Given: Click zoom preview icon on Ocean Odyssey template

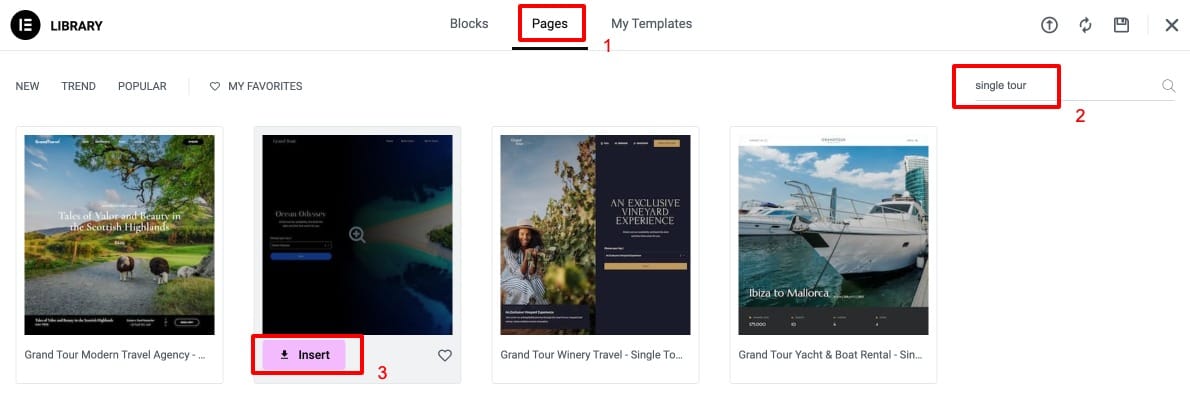Looking at the screenshot, I should (357, 235).
